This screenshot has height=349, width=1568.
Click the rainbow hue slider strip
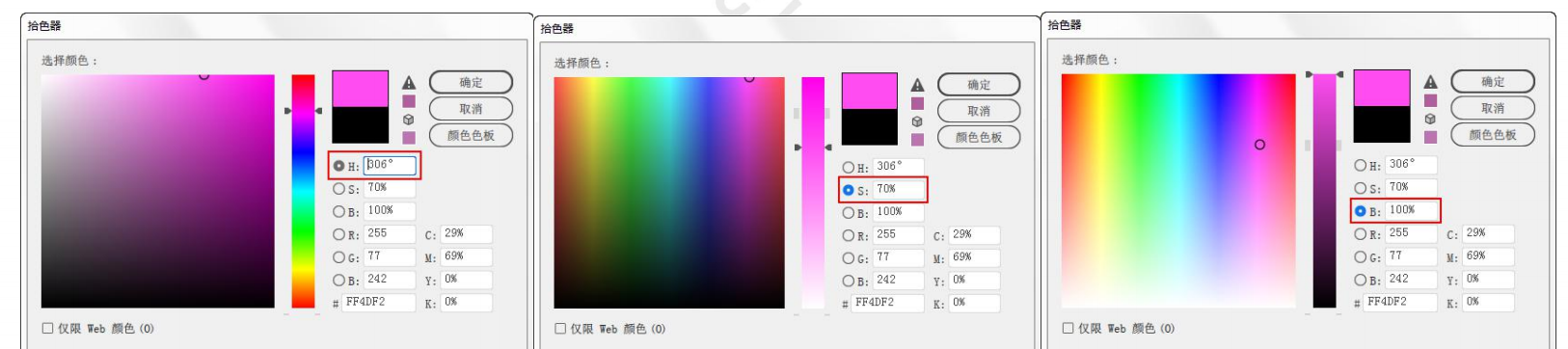(304, 191)
